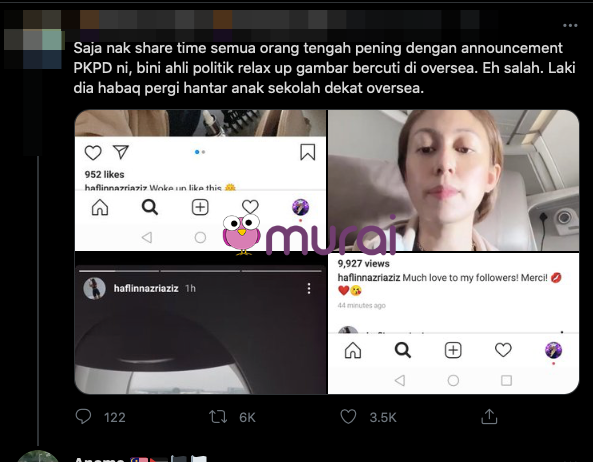
Task: Tap the Instagram home icon in bottom-right screenshot
Action: (x=353, y=350)
